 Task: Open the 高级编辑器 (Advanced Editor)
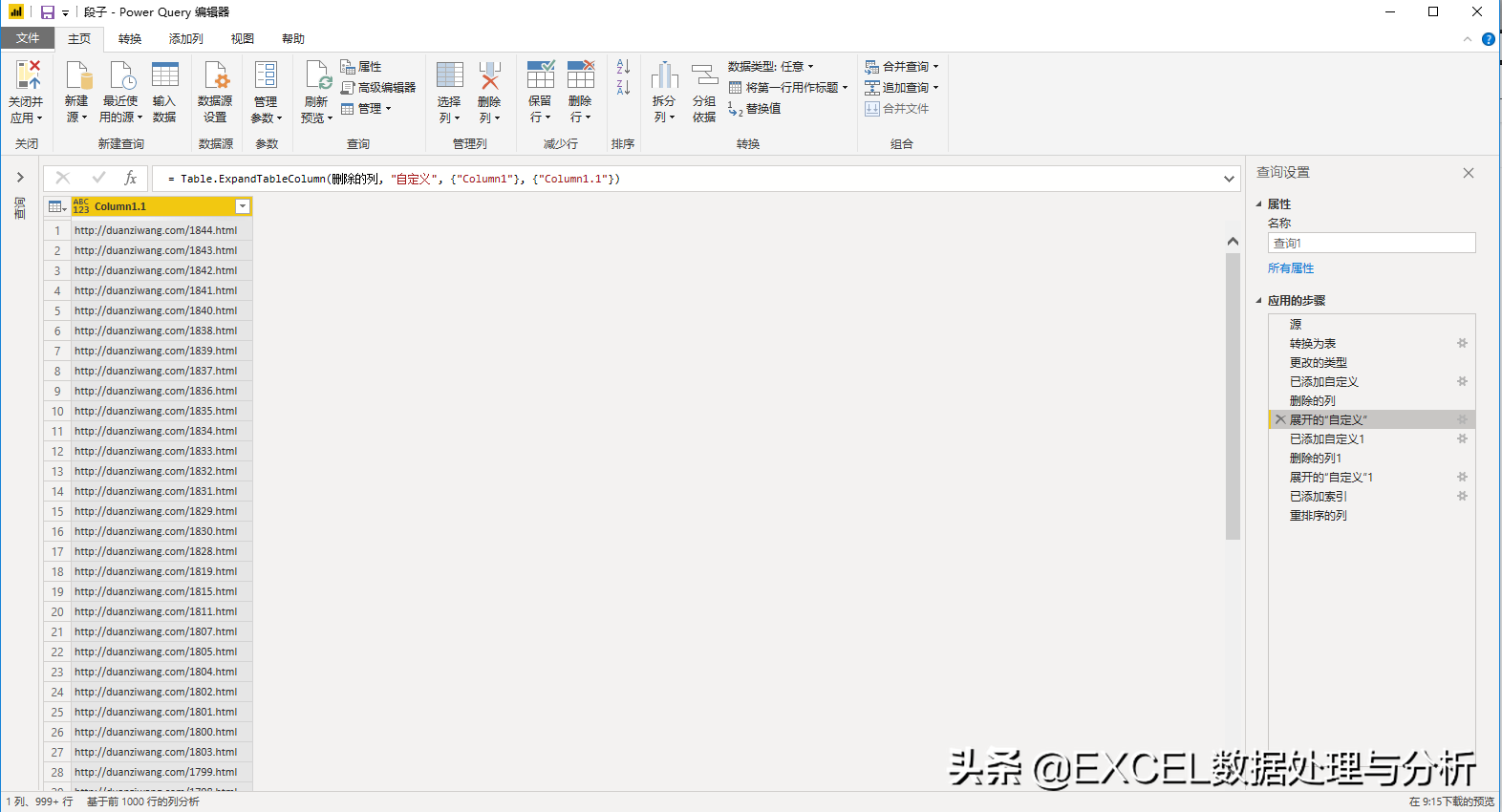coord(378,88)
